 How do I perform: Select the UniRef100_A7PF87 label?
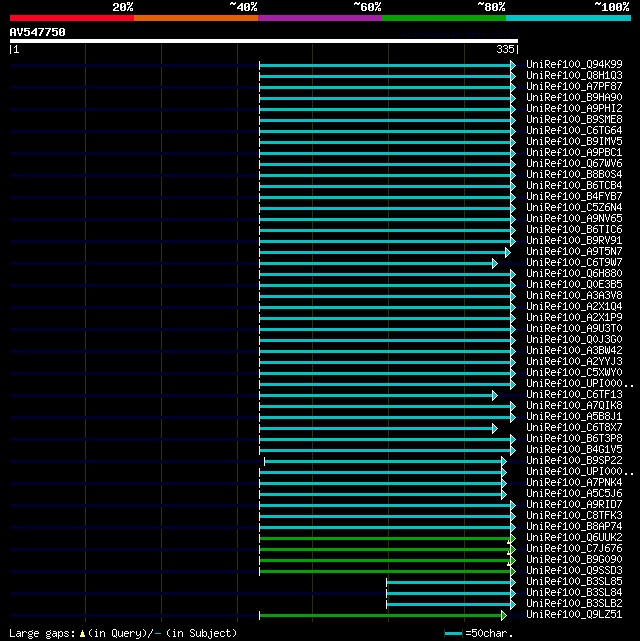574,87
